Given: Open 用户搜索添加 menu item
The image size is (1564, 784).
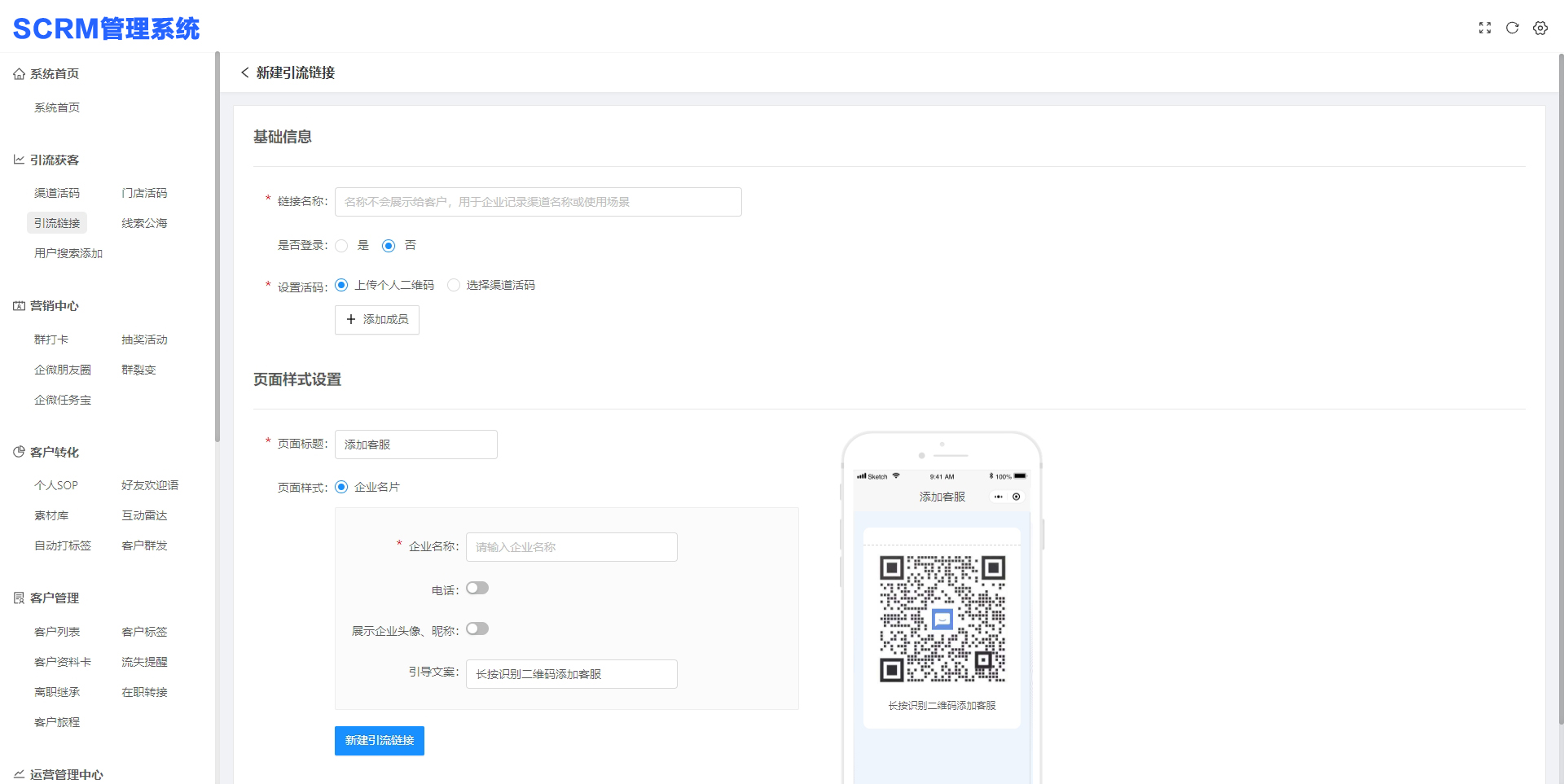Looking at the screenshot, I should [68, 253].
